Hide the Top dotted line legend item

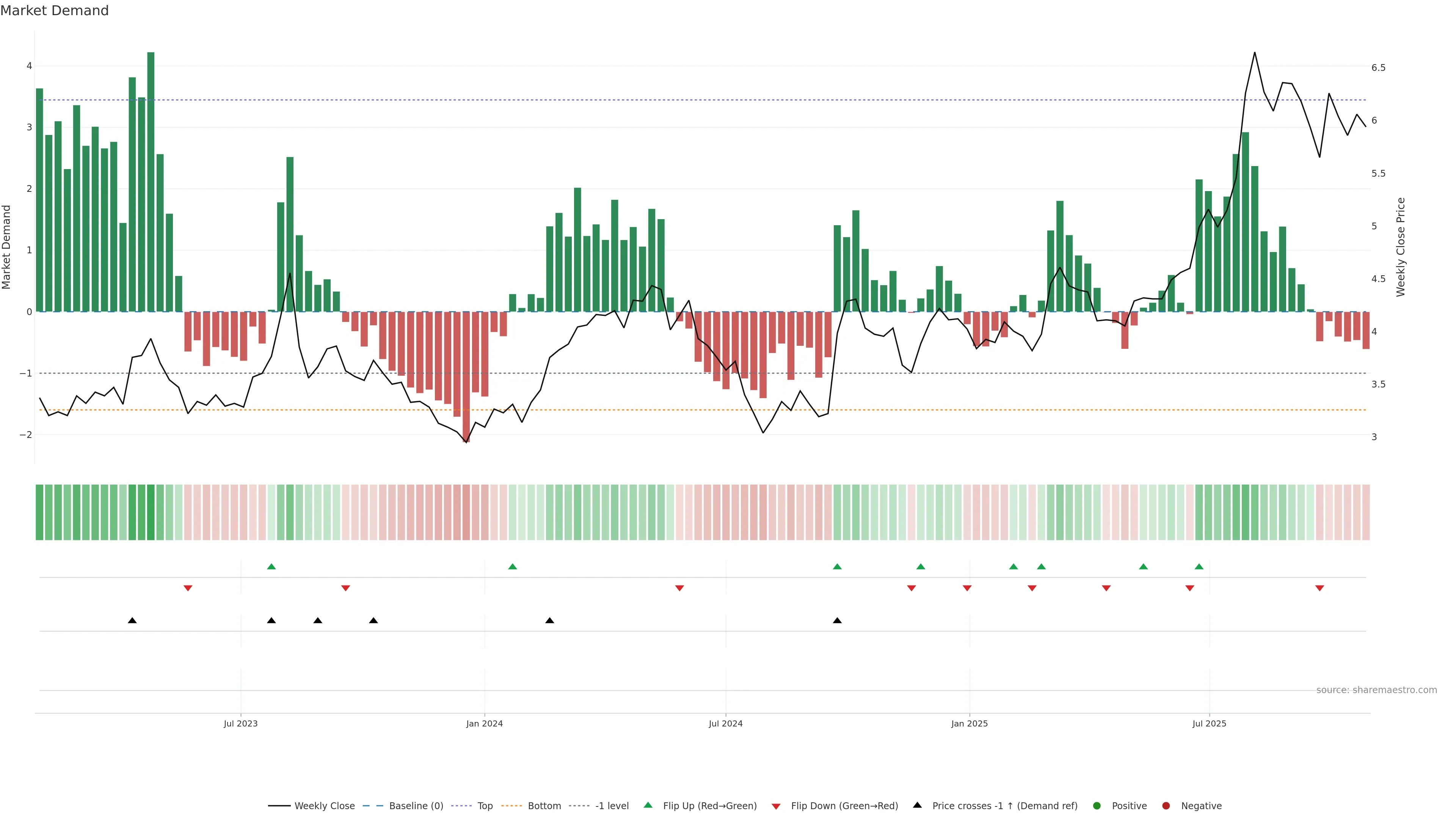(485, 805)
